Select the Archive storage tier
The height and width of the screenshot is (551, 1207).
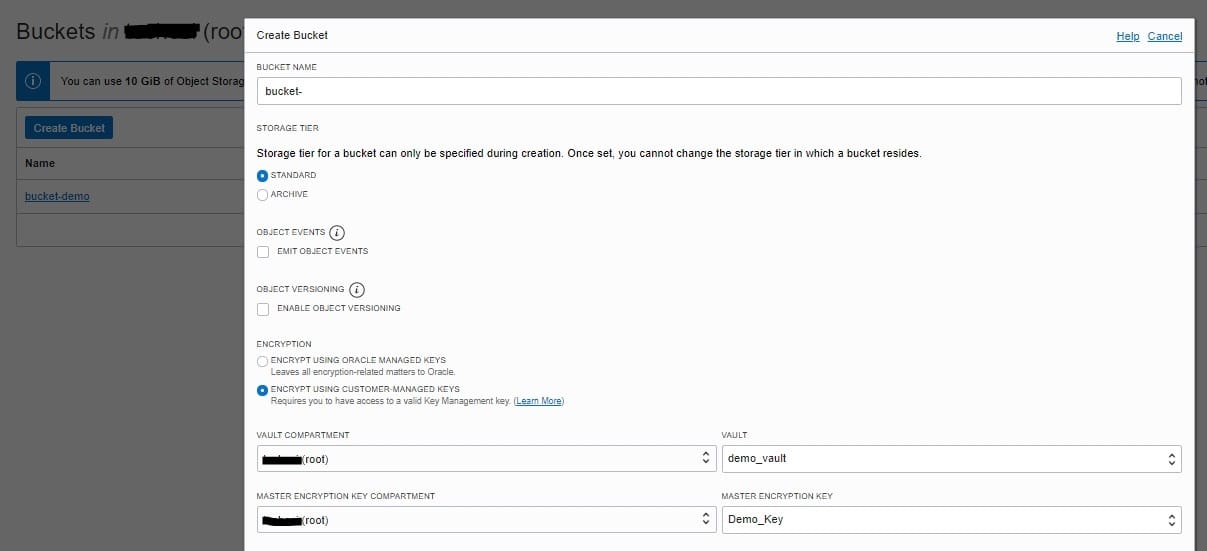[263, 194]
